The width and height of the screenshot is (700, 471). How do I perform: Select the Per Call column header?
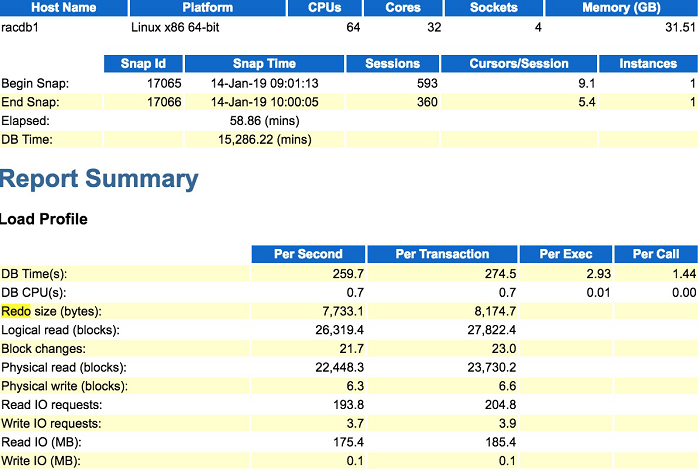(656, 254)
